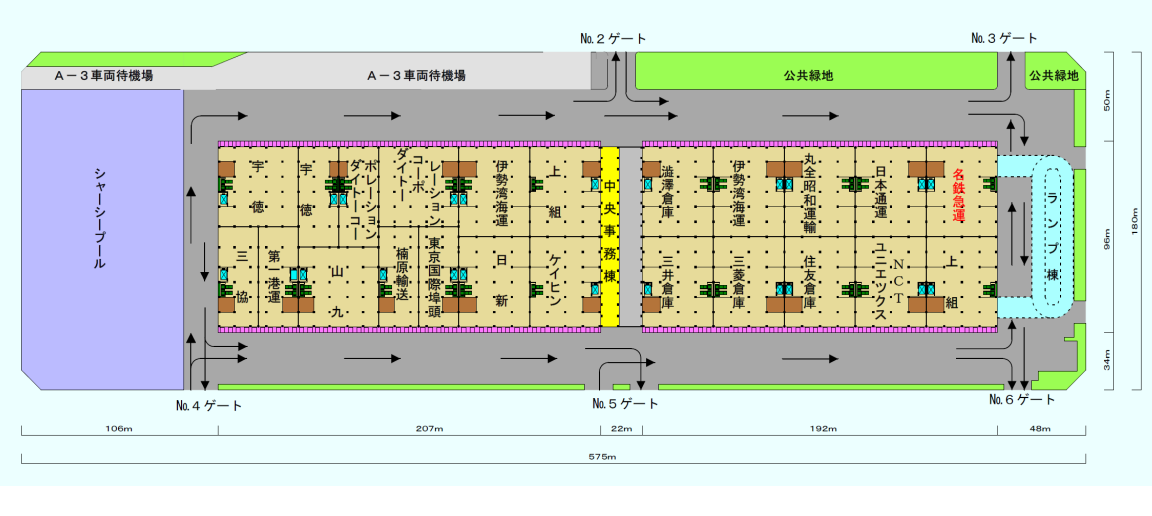
Task: Select the No.5ゲート label
Action: point(625,404)
